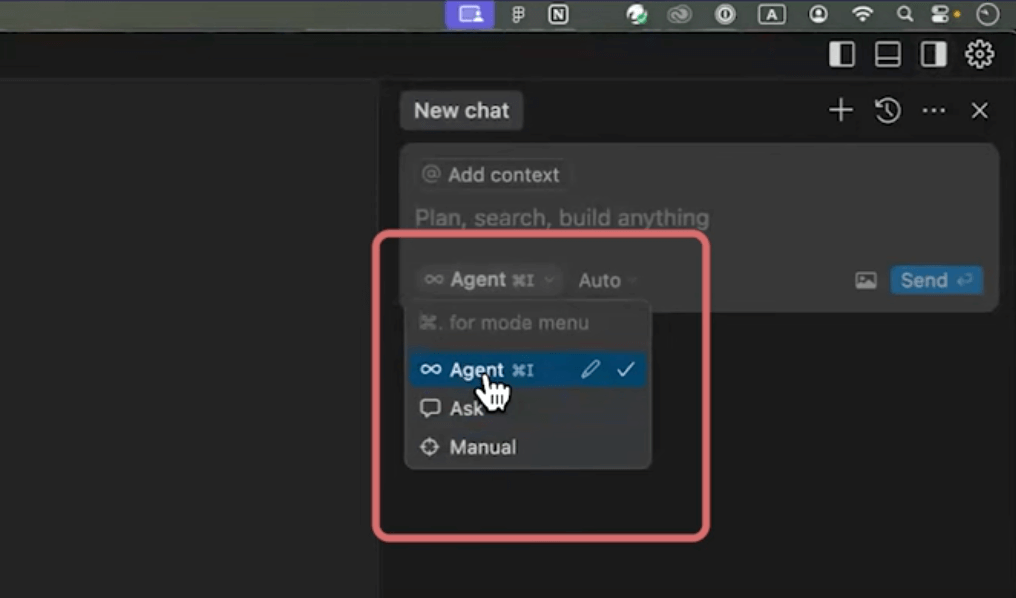The width and height of the screenshot is (1016, 598).
Task: Start a new chat with plus icon
Action: tap(841, 110)
